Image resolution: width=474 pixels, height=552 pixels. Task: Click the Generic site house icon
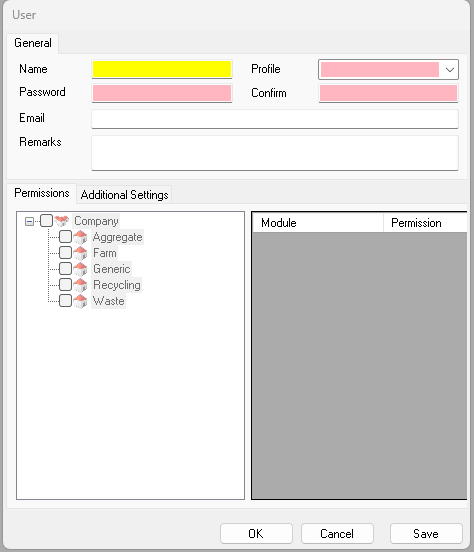pos(80,269)
